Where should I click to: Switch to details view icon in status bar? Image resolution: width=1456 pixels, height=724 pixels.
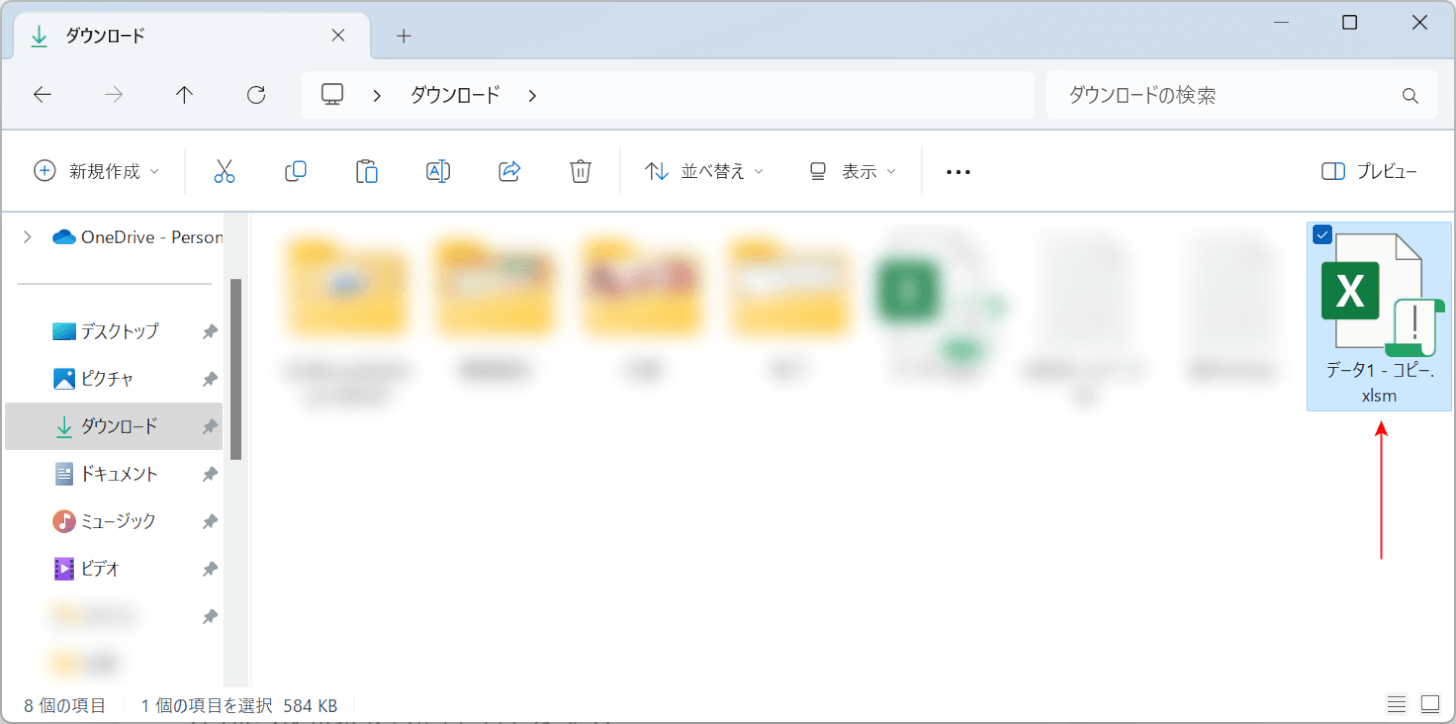(1397, 704)
